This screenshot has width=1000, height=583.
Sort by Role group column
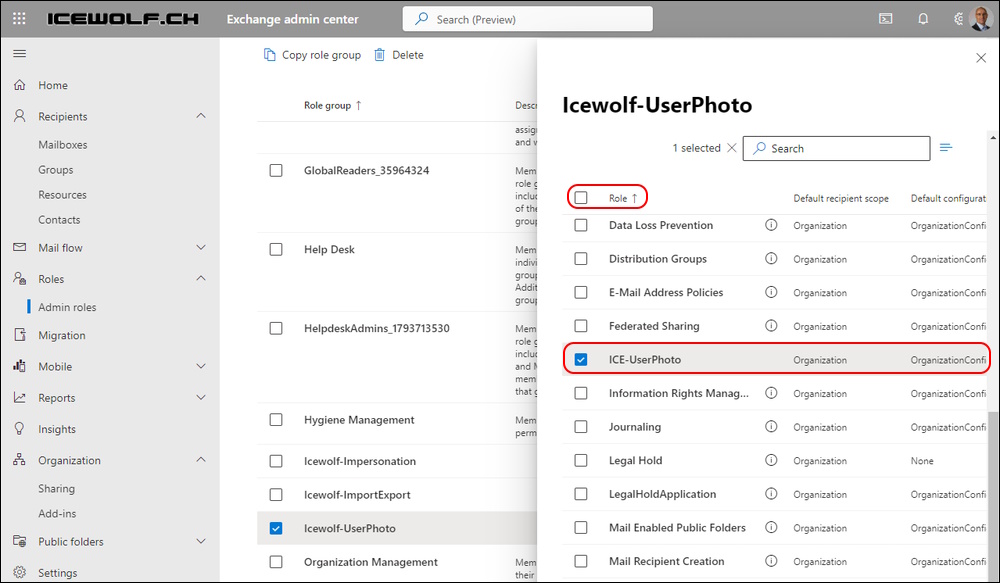pyautogui.click(x=332, y=105)
